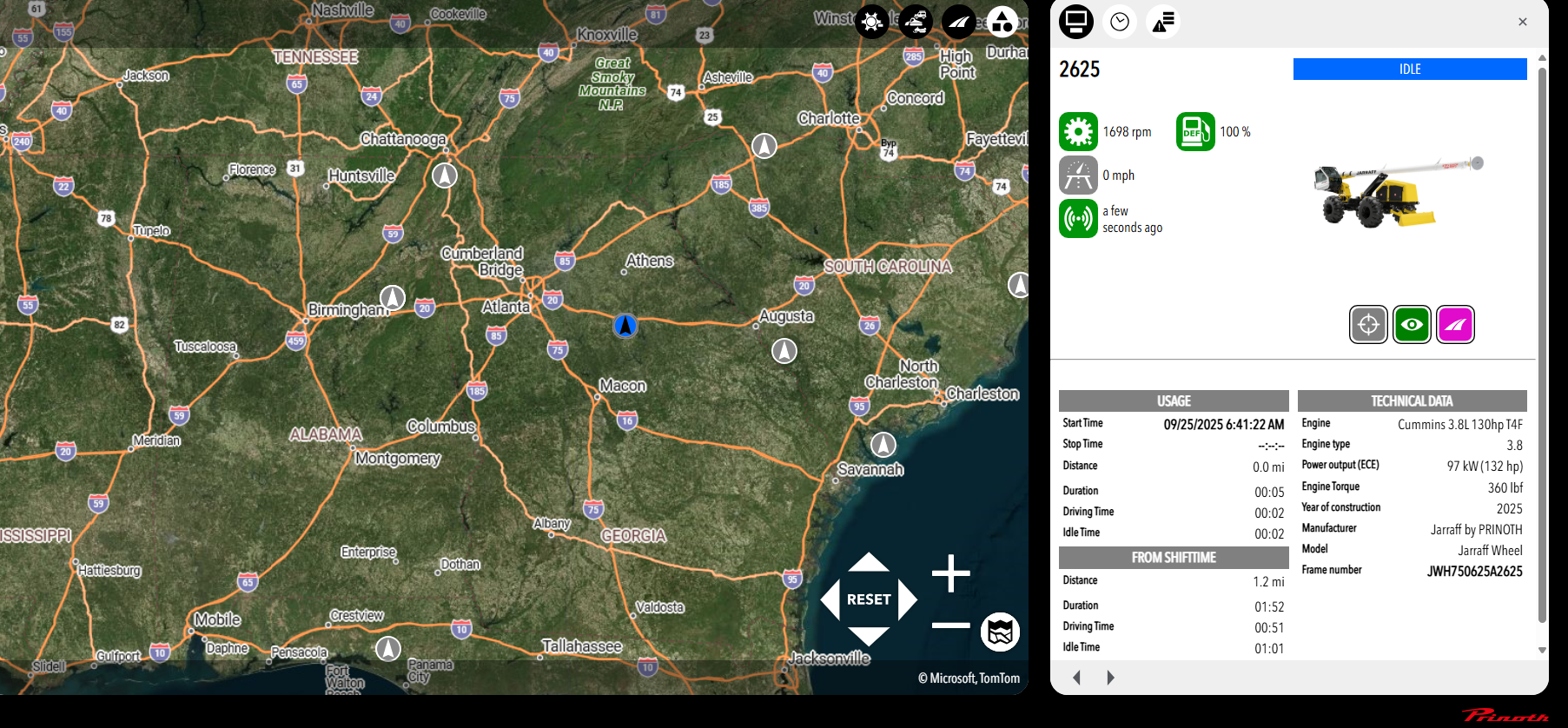The image size is (1568, 728).
Task: Toggle magenta track display button
Action: click(1455, 325)
